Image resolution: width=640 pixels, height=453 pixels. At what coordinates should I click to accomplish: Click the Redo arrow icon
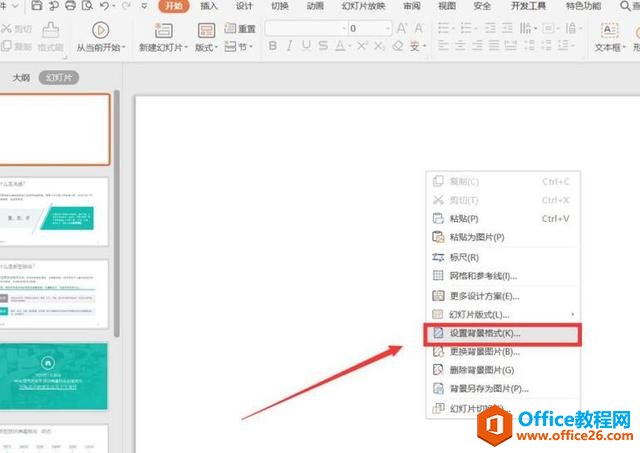coord(126,5)
